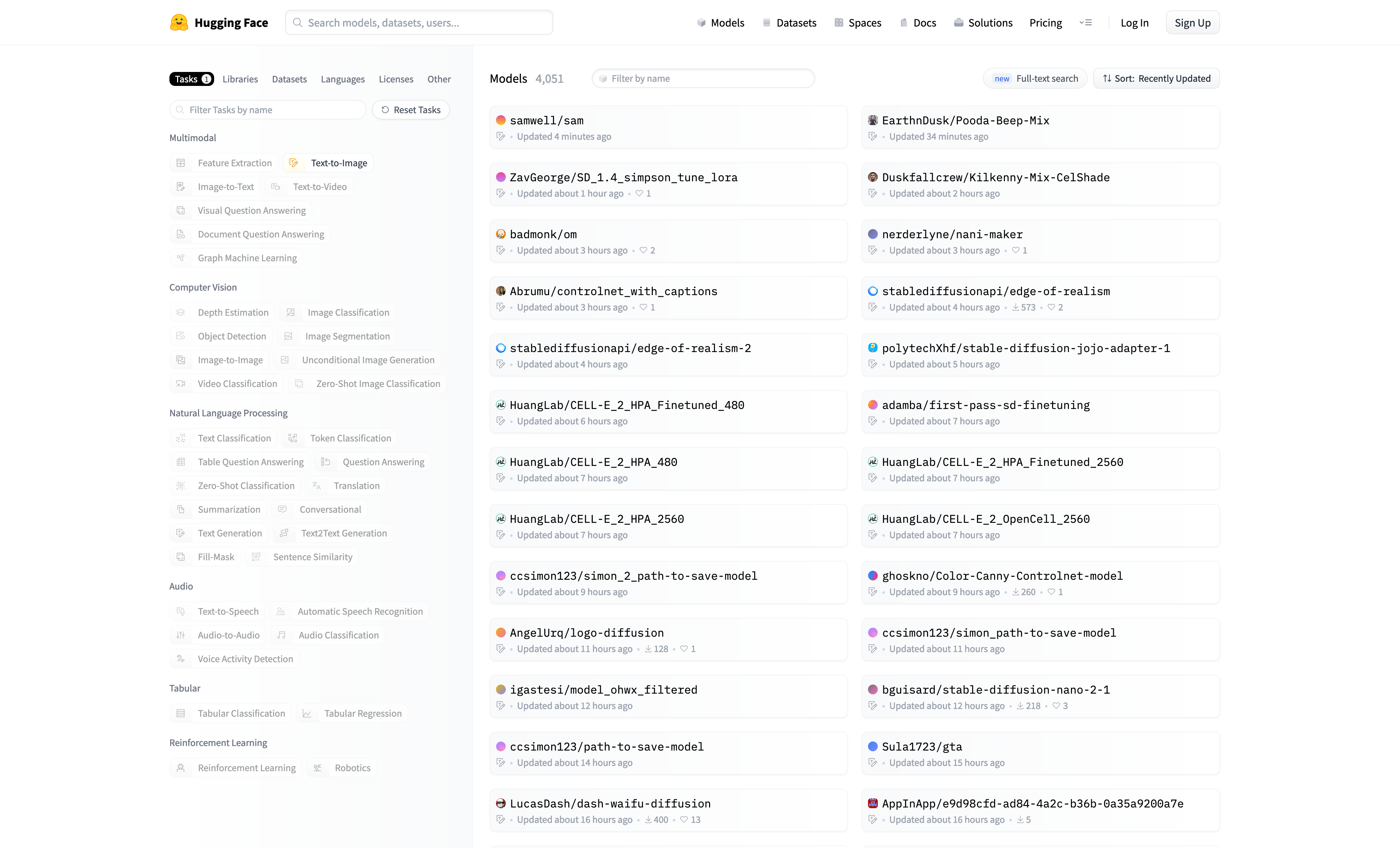Click the AppInApp avatar icon
Viewport: 1400px width, 848px height.
click(873, 803)
